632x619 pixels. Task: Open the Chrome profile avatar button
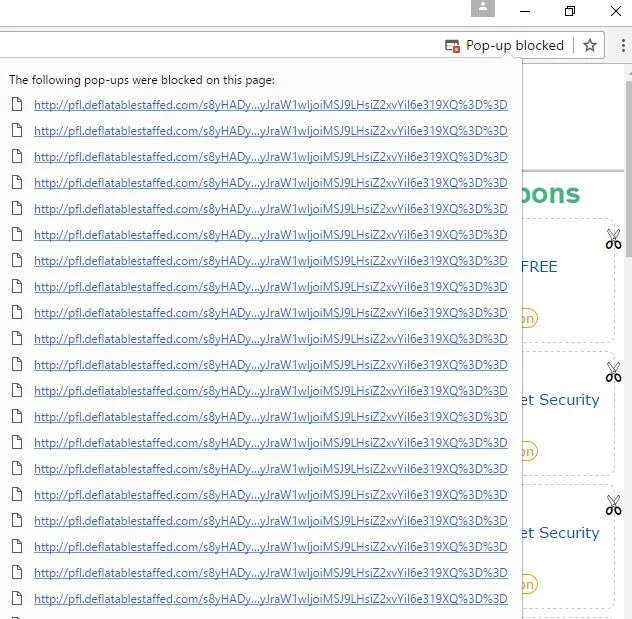pyautogui.click(x=482, y=8)
